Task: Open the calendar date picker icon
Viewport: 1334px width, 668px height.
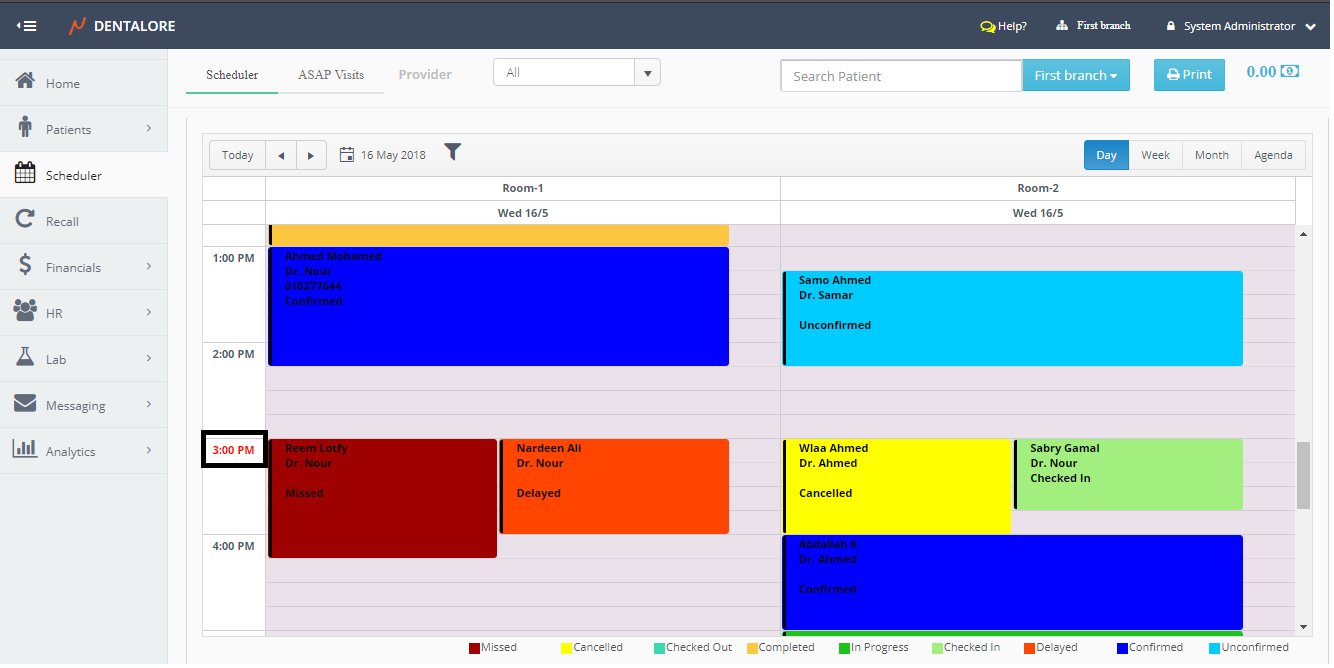Action: tap(347, 155)
